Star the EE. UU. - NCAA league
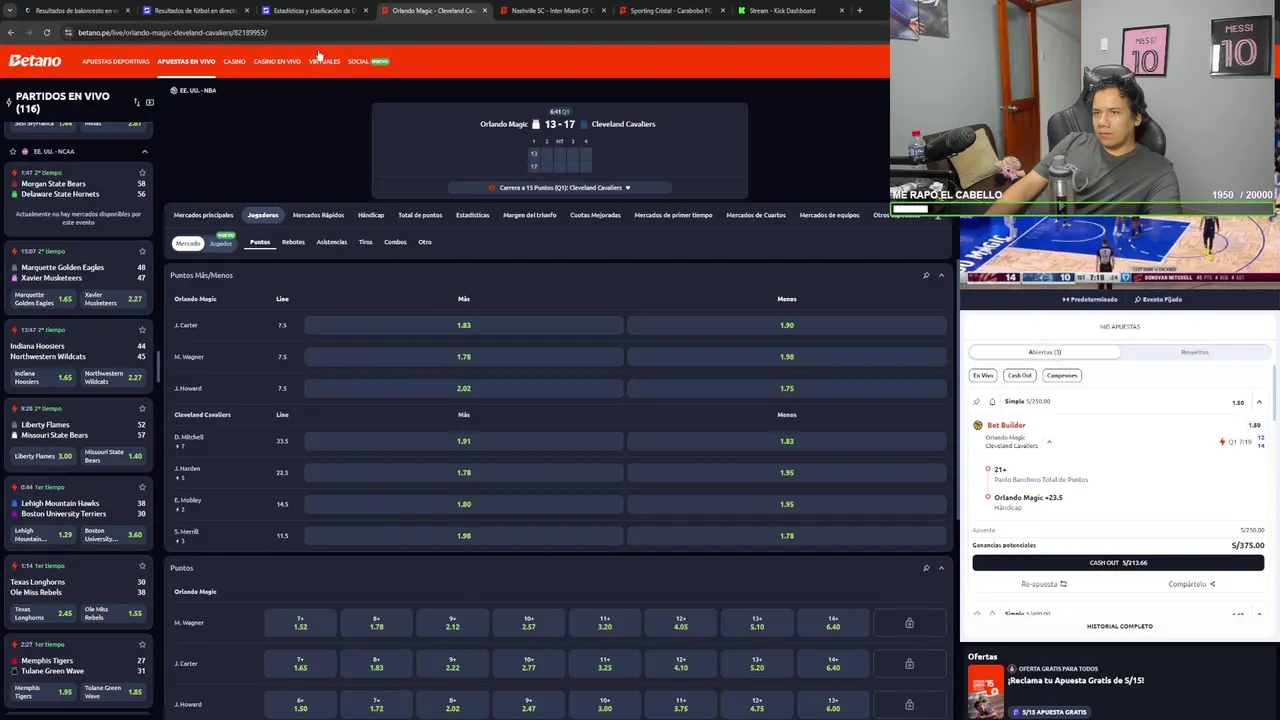Image resolution: width=1280 pixels, height=720 pixels. pyautogui.click(x=12, y=151)
